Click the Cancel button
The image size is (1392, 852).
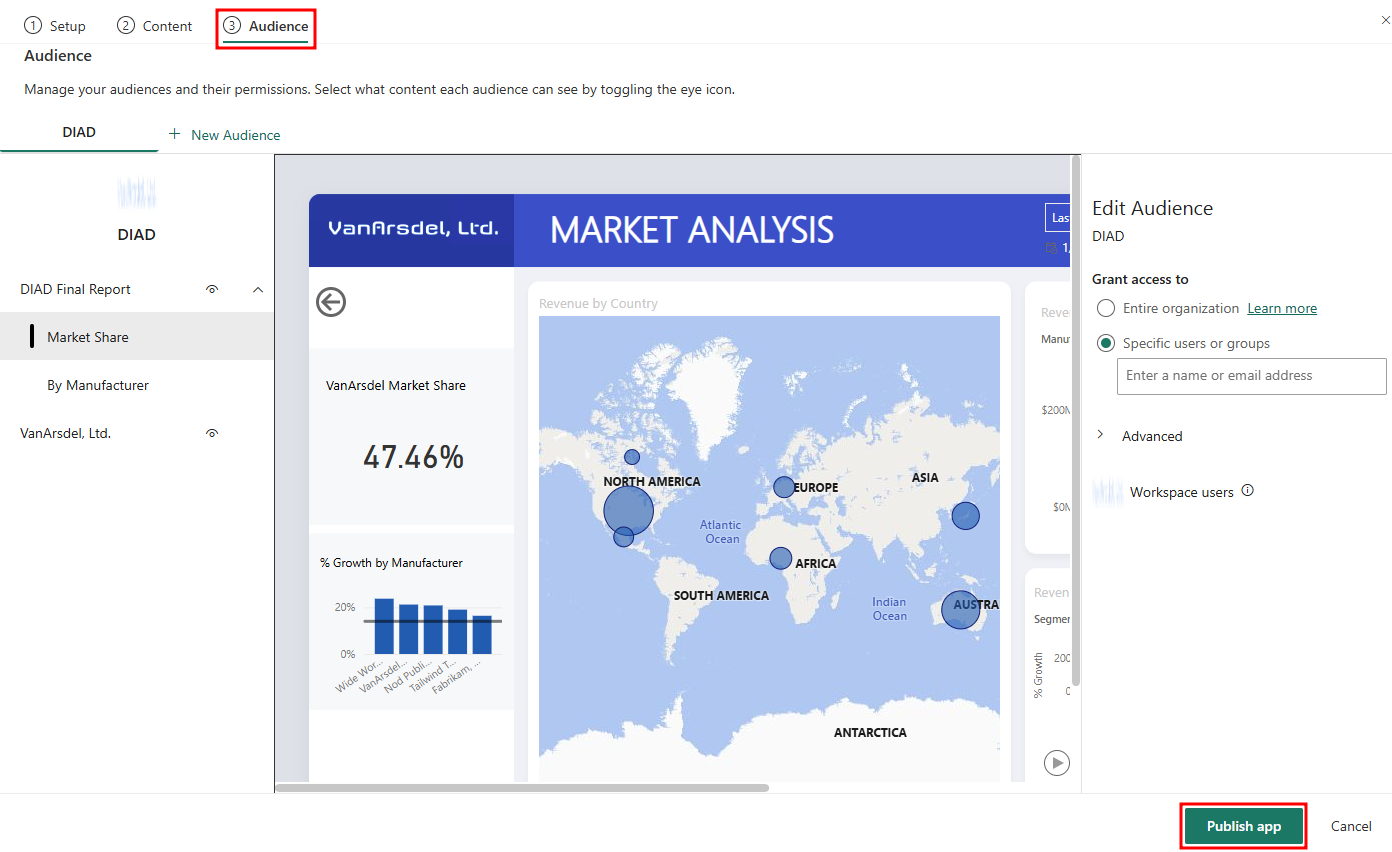point(1351,826)
